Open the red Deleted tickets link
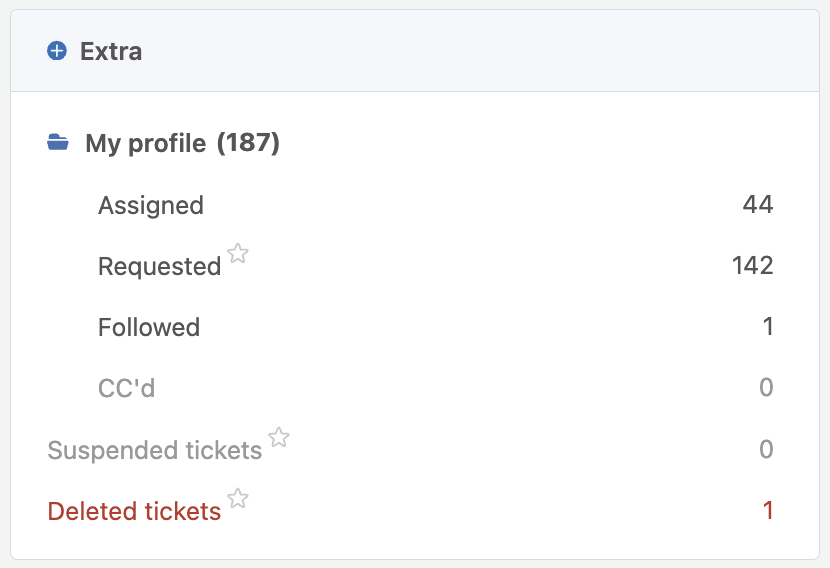830x568 pixels. 134,511
